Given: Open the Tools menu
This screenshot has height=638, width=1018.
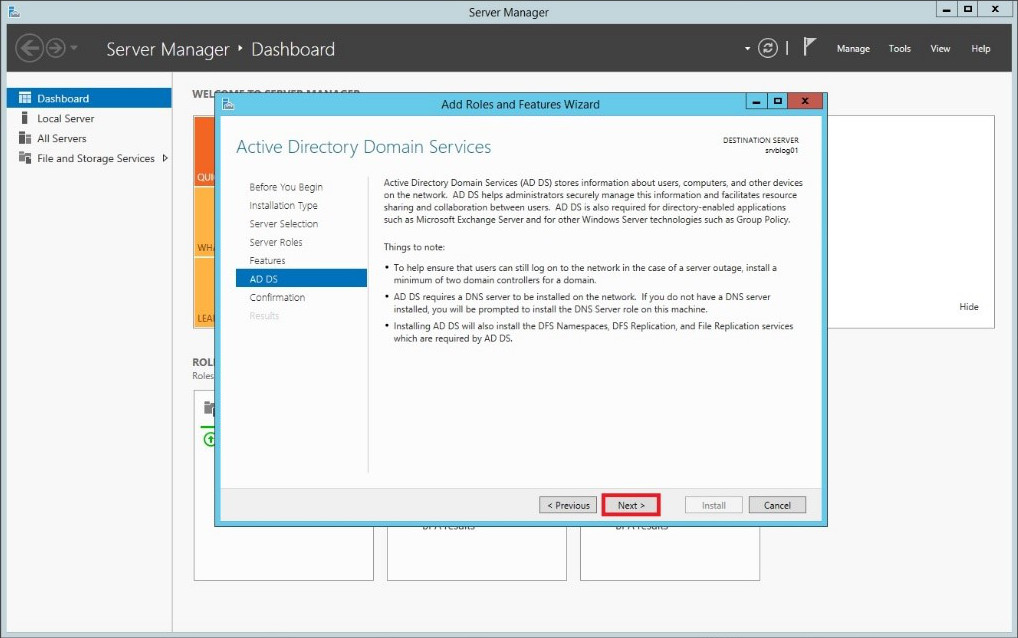Looking at the screenshot, I should point(899,49).
